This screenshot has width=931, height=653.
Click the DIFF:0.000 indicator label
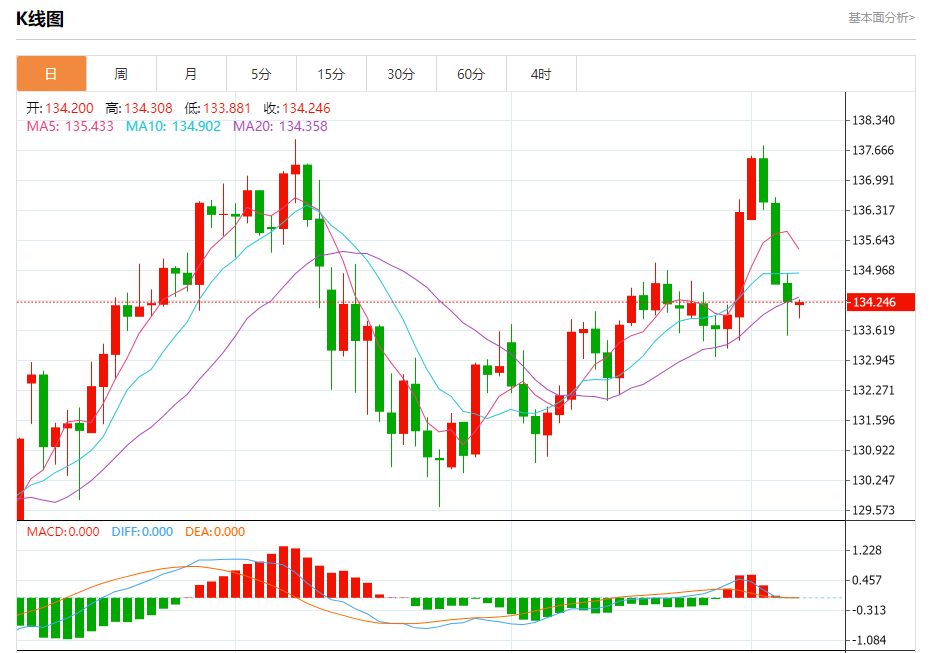[x=142, y=532]
